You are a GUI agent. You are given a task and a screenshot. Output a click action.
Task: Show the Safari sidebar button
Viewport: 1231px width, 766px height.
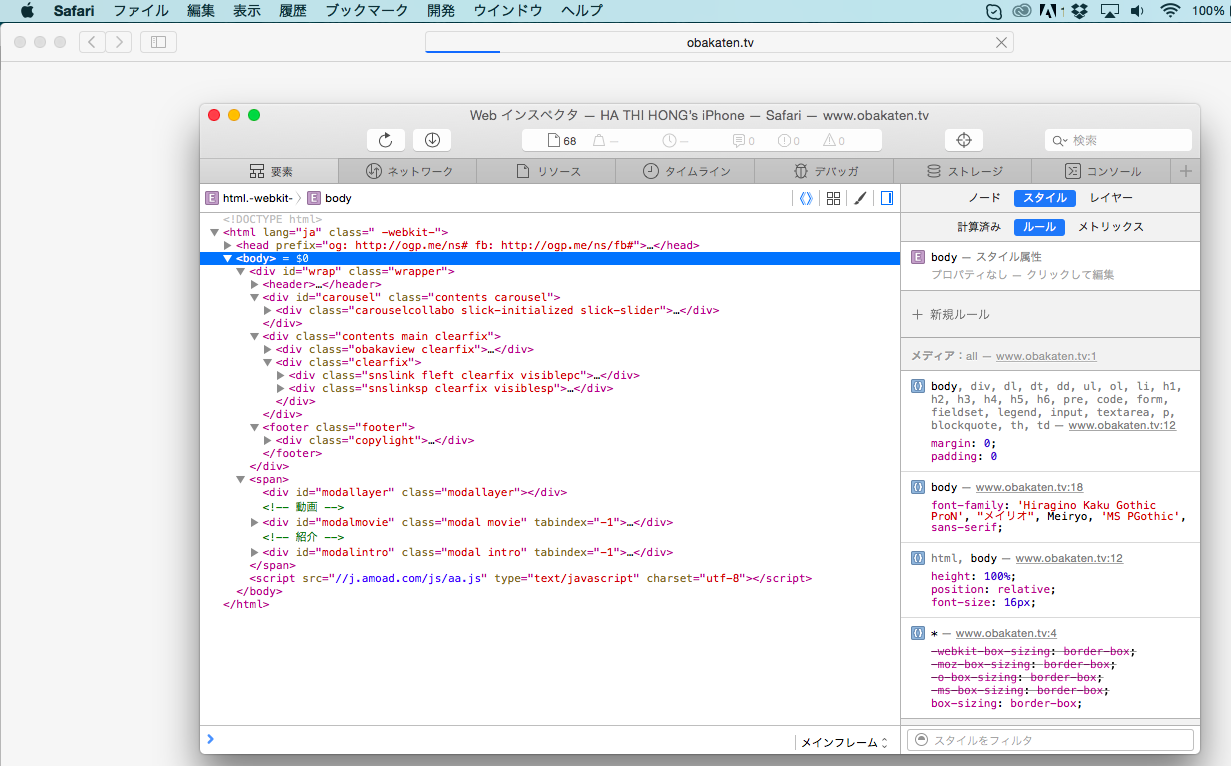click(x=158, y=42)
